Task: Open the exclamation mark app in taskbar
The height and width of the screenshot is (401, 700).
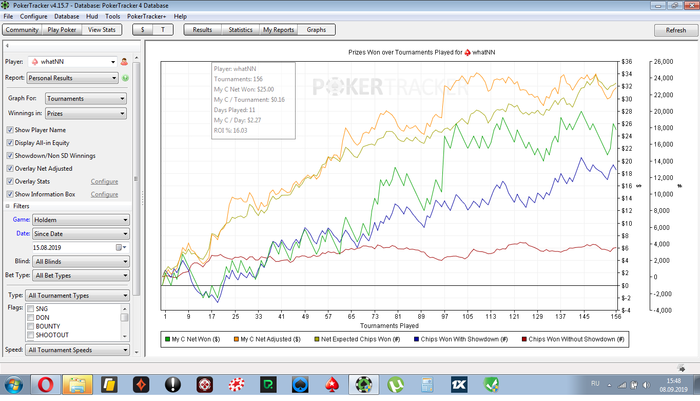Action: [x=173, y=384]
